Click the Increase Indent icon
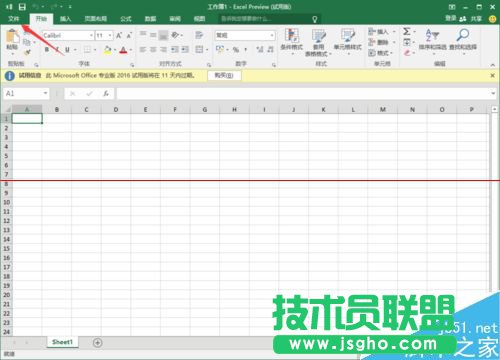The height and width of the screenshot is (360, 500). [x=185, y=50]
